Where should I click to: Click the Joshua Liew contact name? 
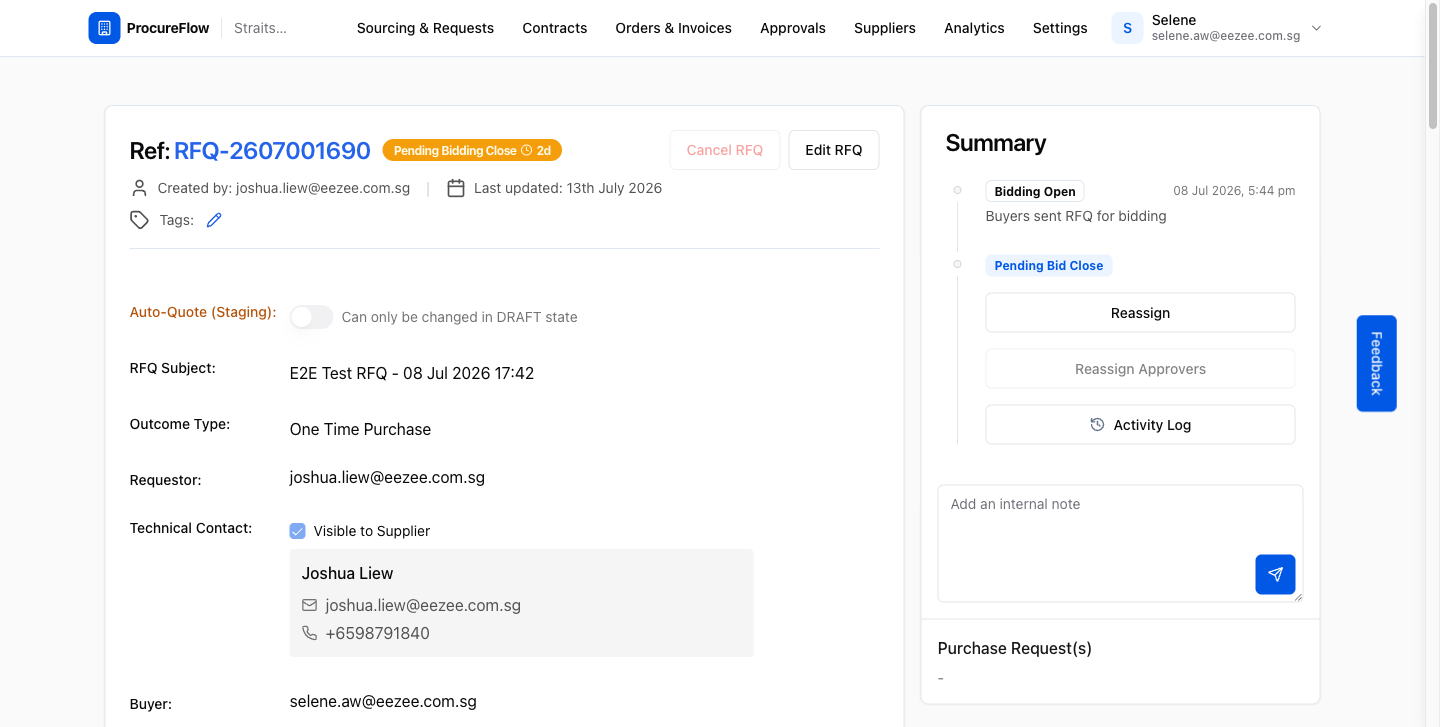[x=347, y=573]
